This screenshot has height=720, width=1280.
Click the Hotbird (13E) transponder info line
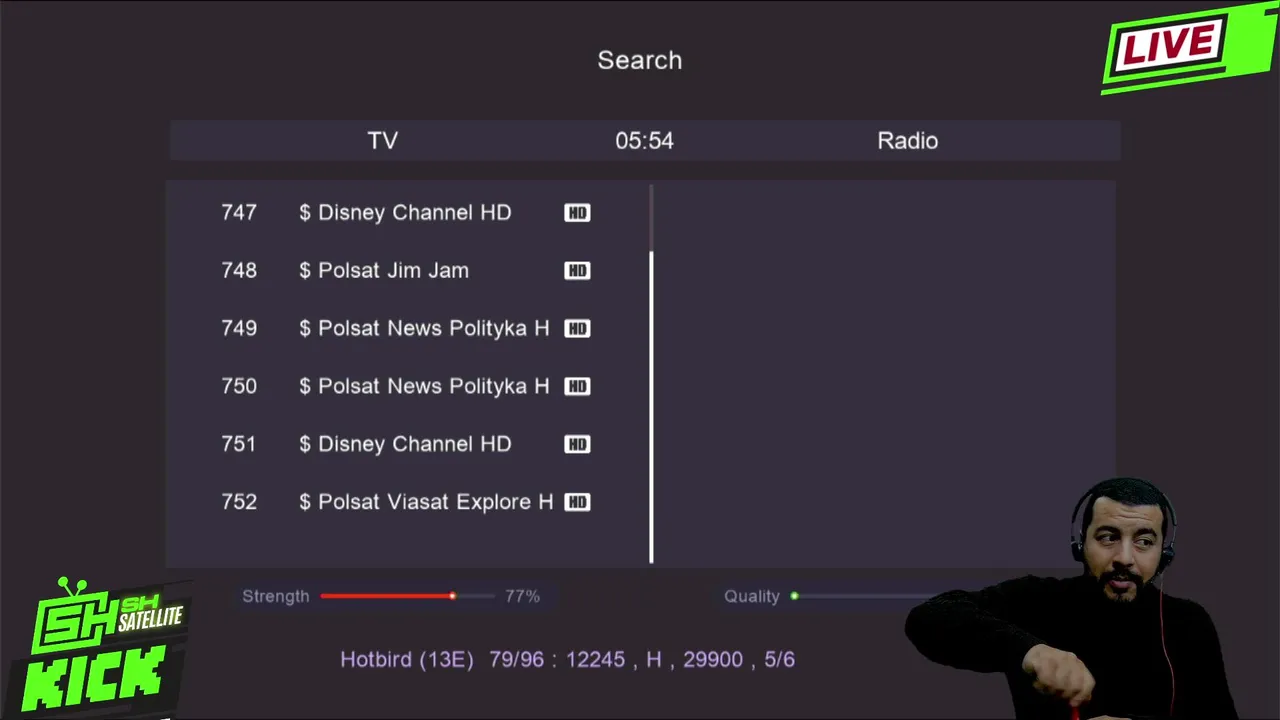tap(567, 660)
